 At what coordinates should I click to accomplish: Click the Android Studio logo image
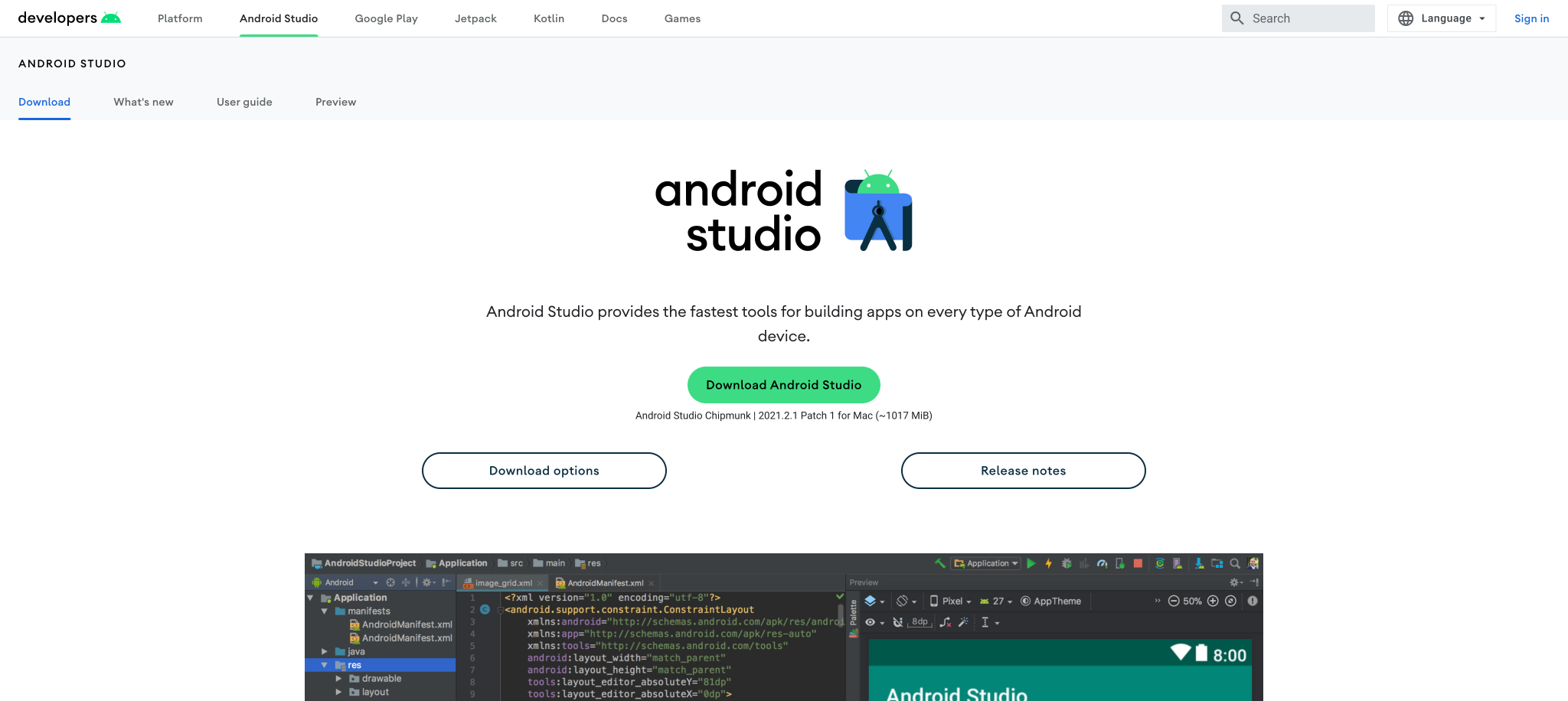point(783,210)
